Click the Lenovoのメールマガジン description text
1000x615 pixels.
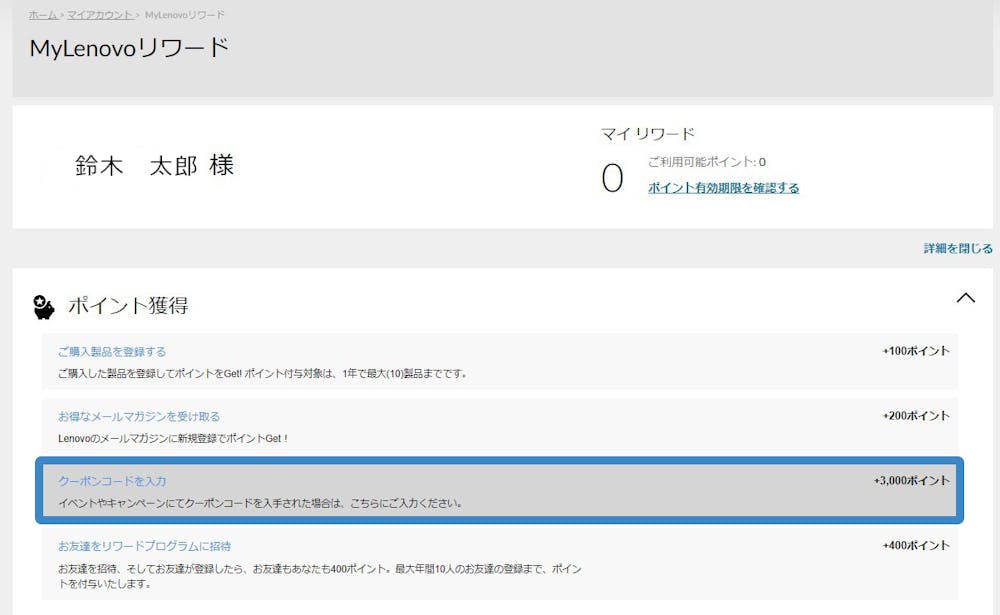point(173,439)
